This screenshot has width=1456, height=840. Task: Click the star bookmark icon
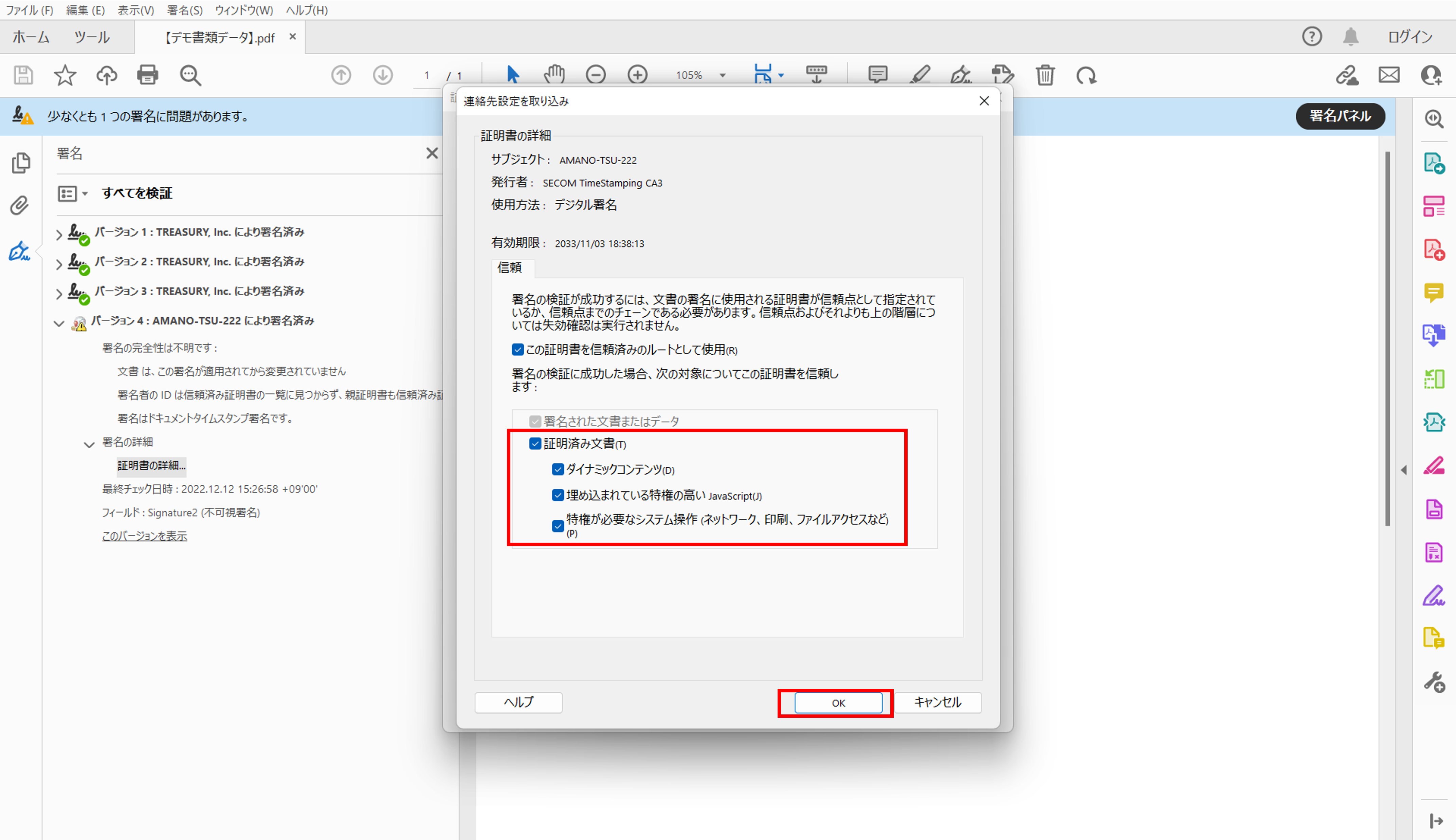click(65, 75)
